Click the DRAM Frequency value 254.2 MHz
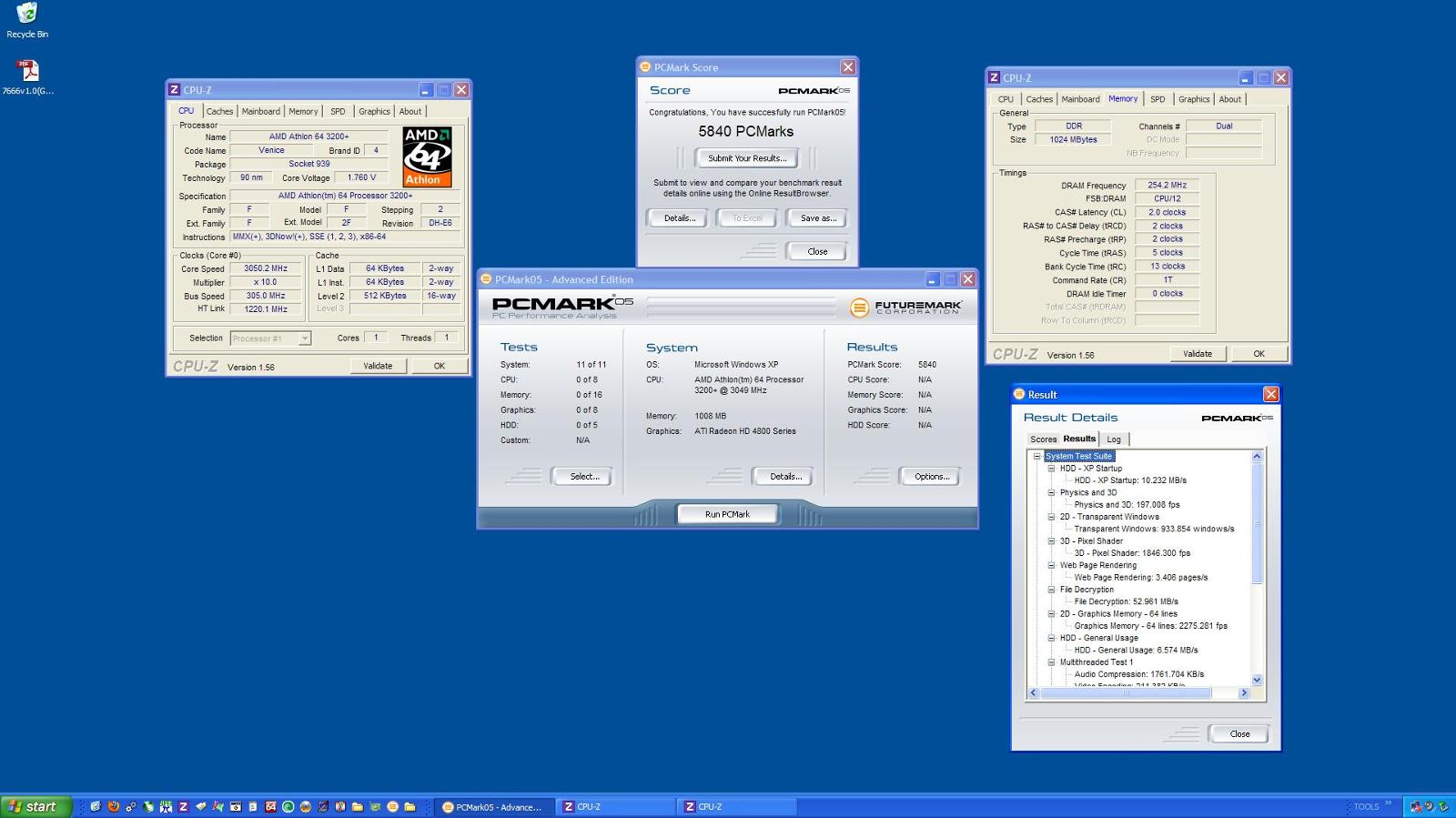This screenshot has height=818, width=1456. [x=1167, y=185]
